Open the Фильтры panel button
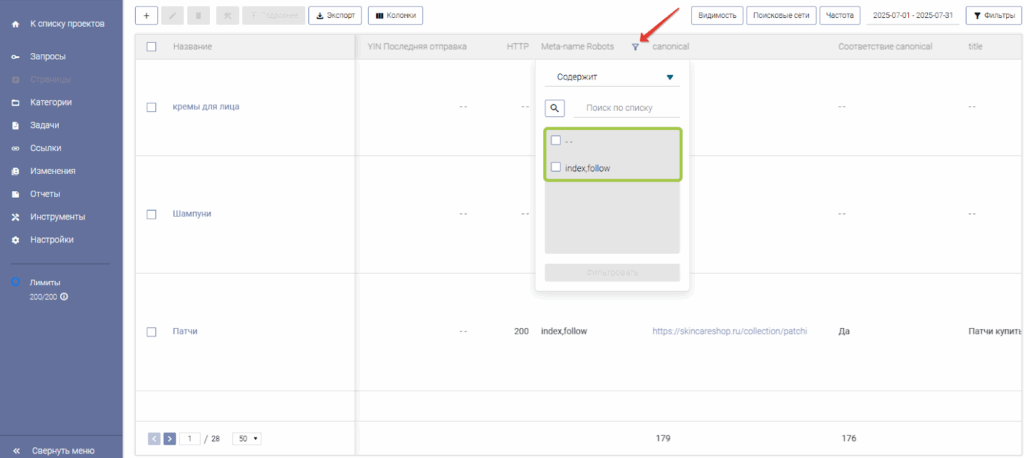Viewport: 1024px width, 458px height. point(992,15)
